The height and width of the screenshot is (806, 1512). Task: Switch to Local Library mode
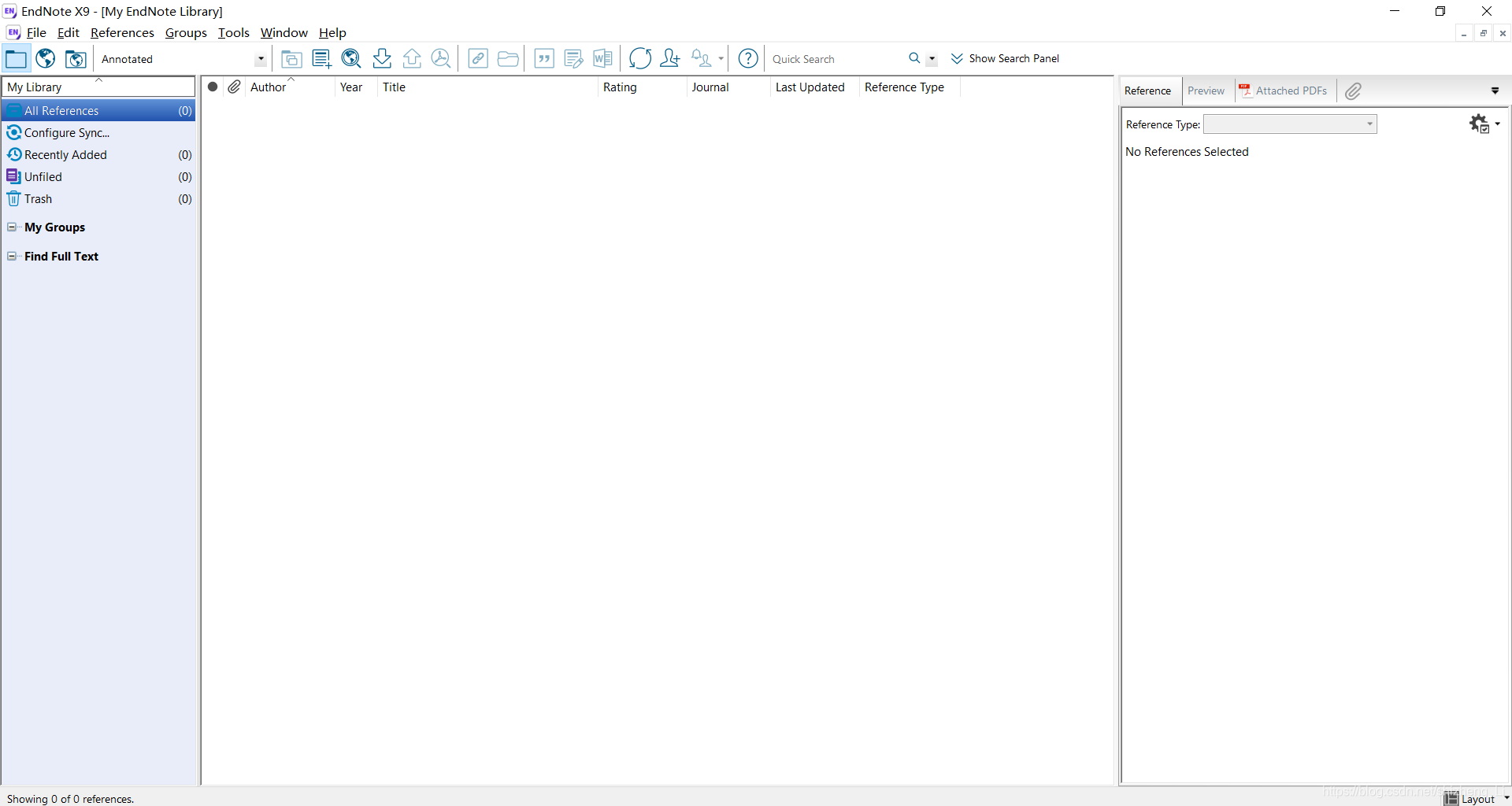[x=16, y=59]
